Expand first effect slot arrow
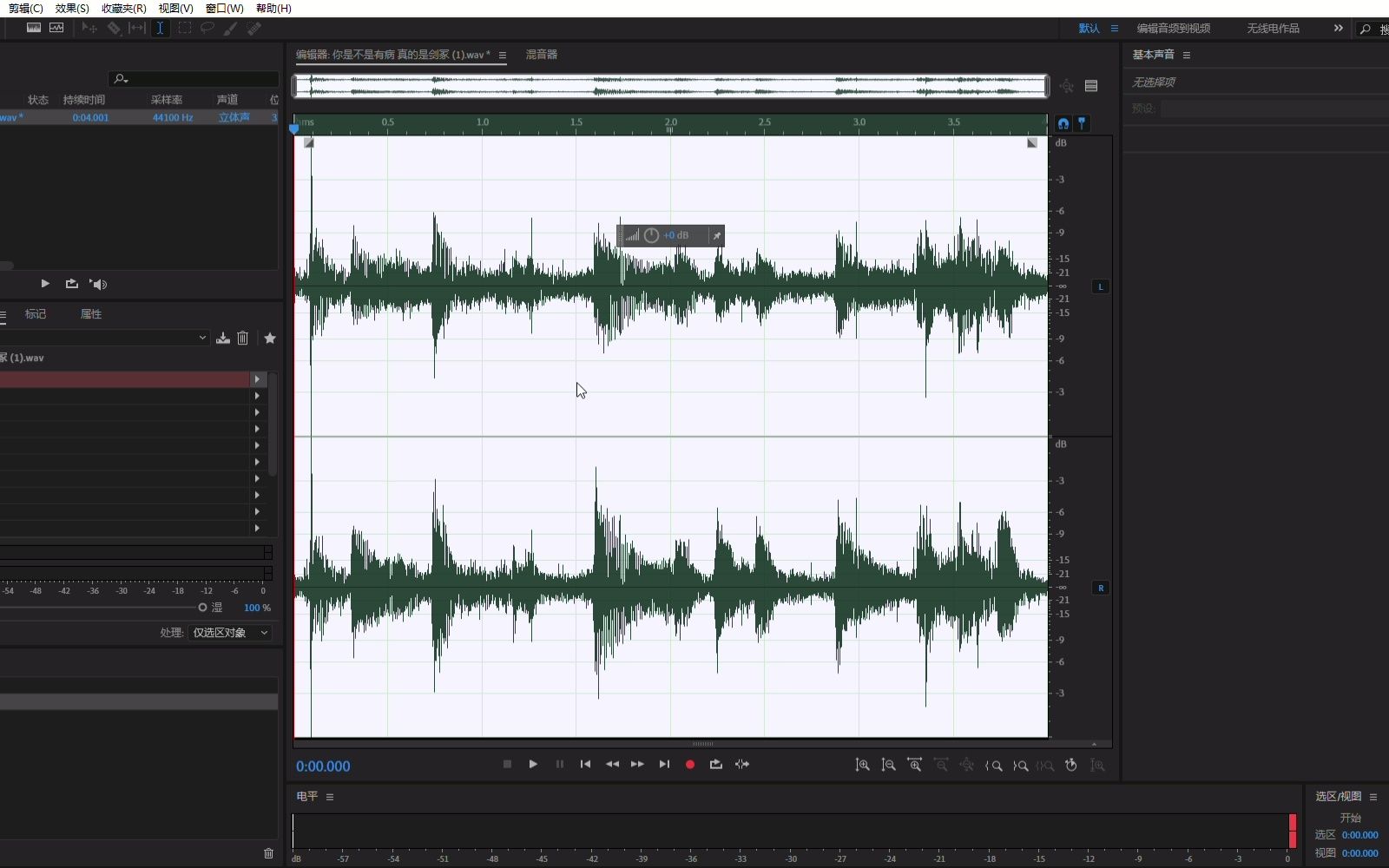The width and height of the screenshot is (1389, 868). pyautogui.click(x=257, y=379)
